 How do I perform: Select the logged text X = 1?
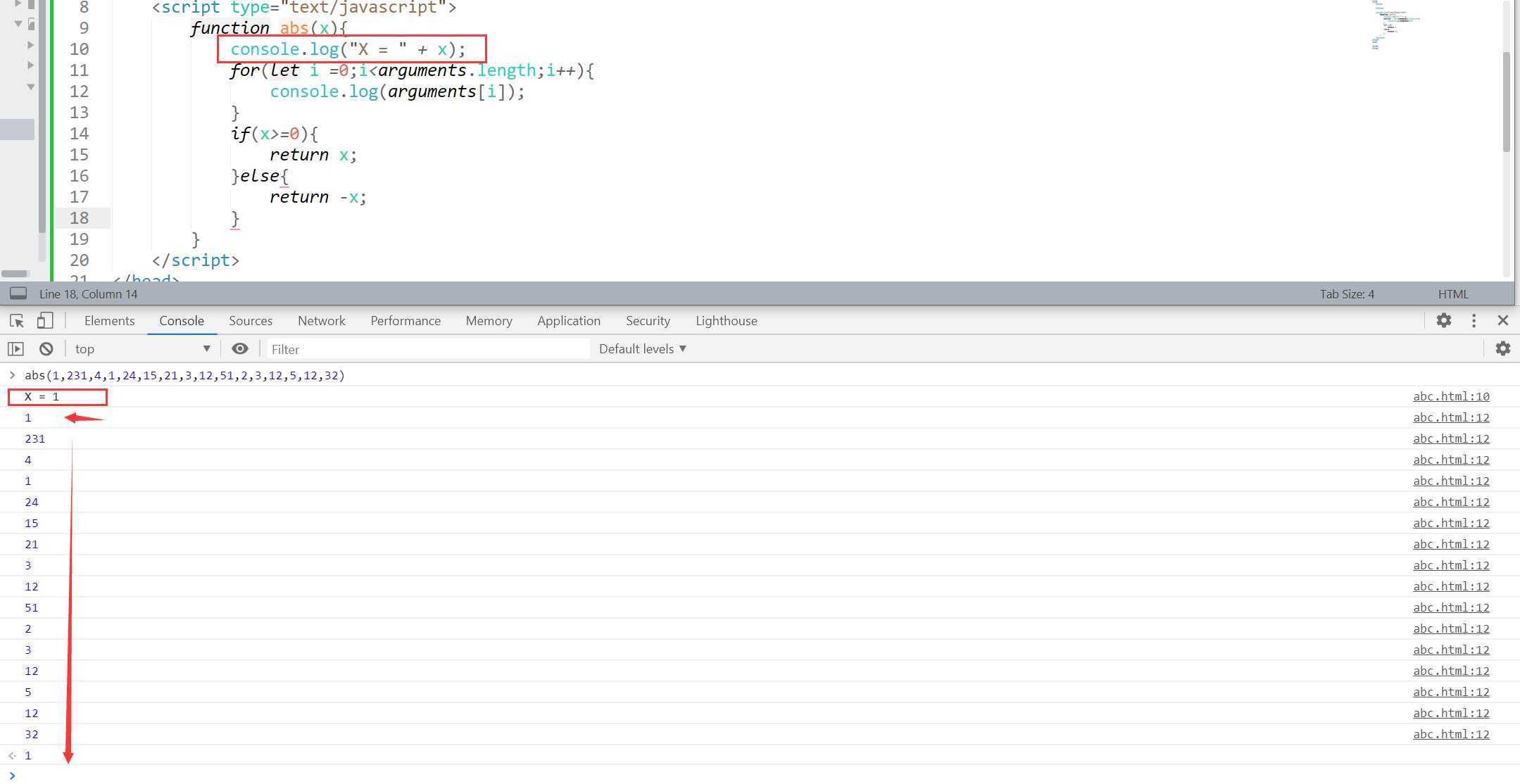click(x=42, y=397)
